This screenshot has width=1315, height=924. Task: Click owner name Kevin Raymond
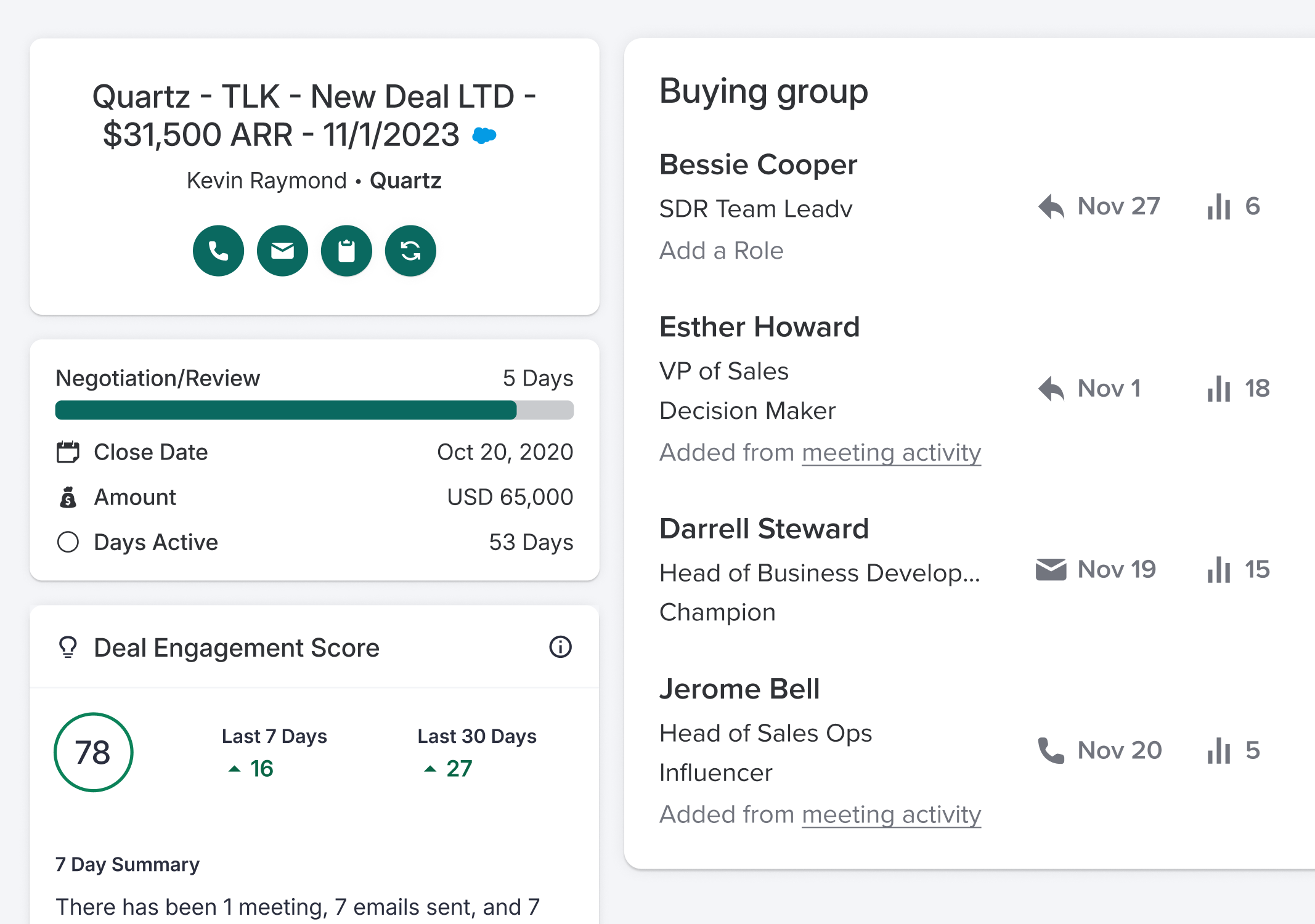pyautogui.click(x=267, y=180)
